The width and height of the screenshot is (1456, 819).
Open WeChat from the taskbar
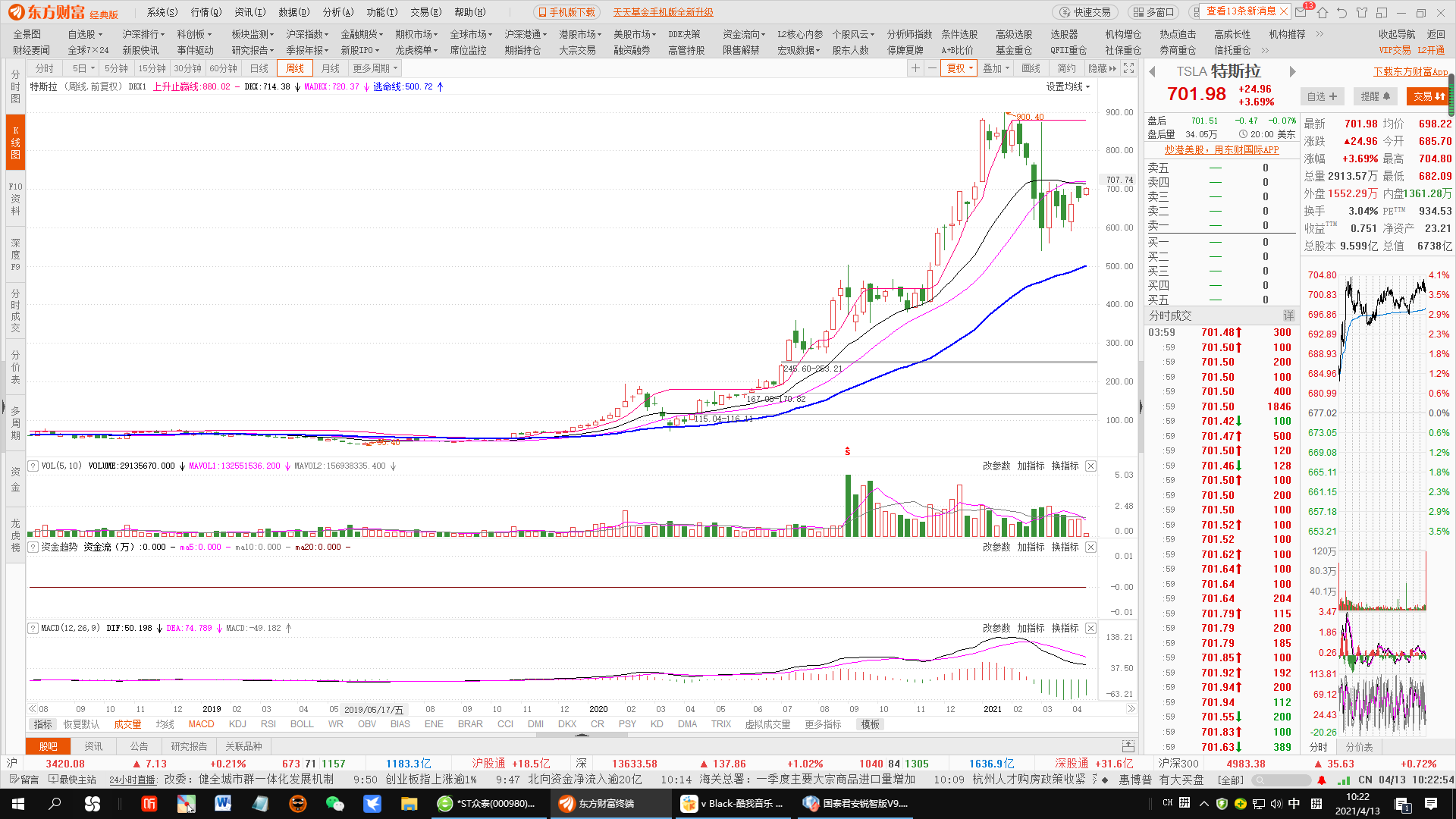pyautogui.click(x=334, y=803)
